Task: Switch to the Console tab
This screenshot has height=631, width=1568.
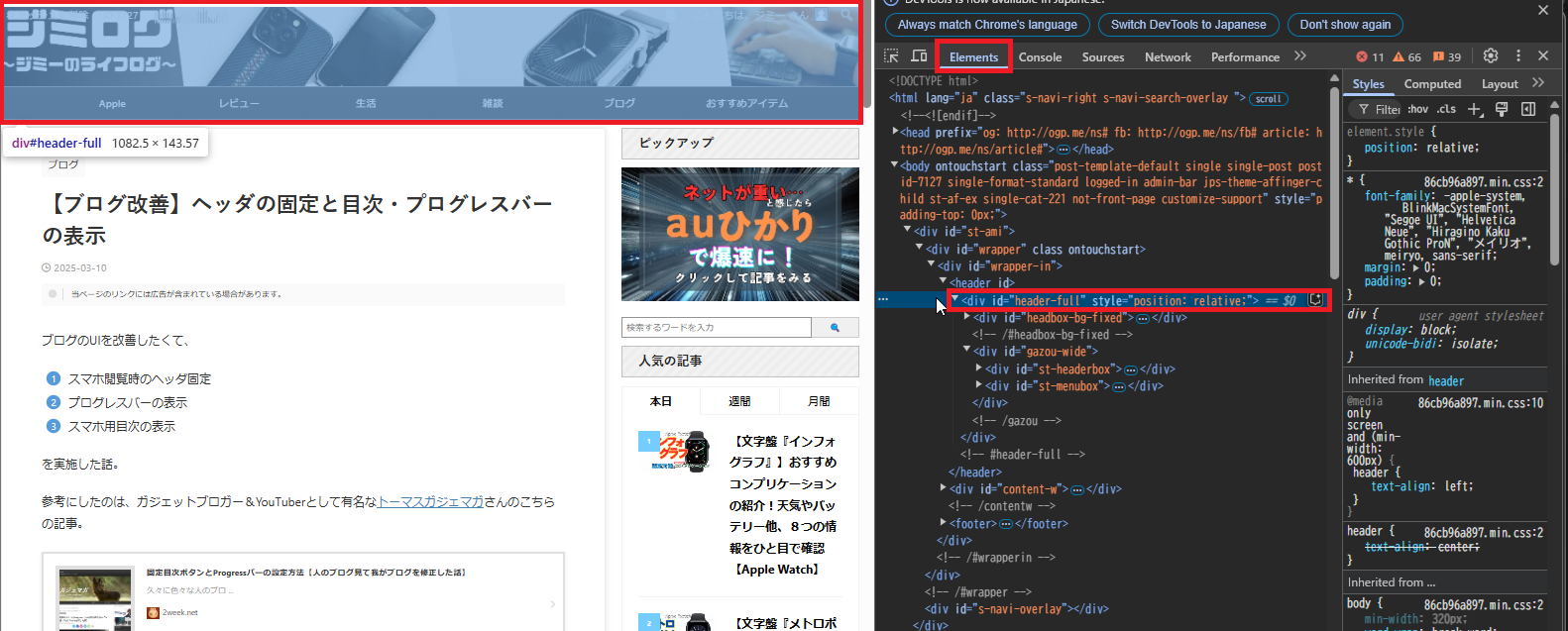Action: [x=1040, y=56]
